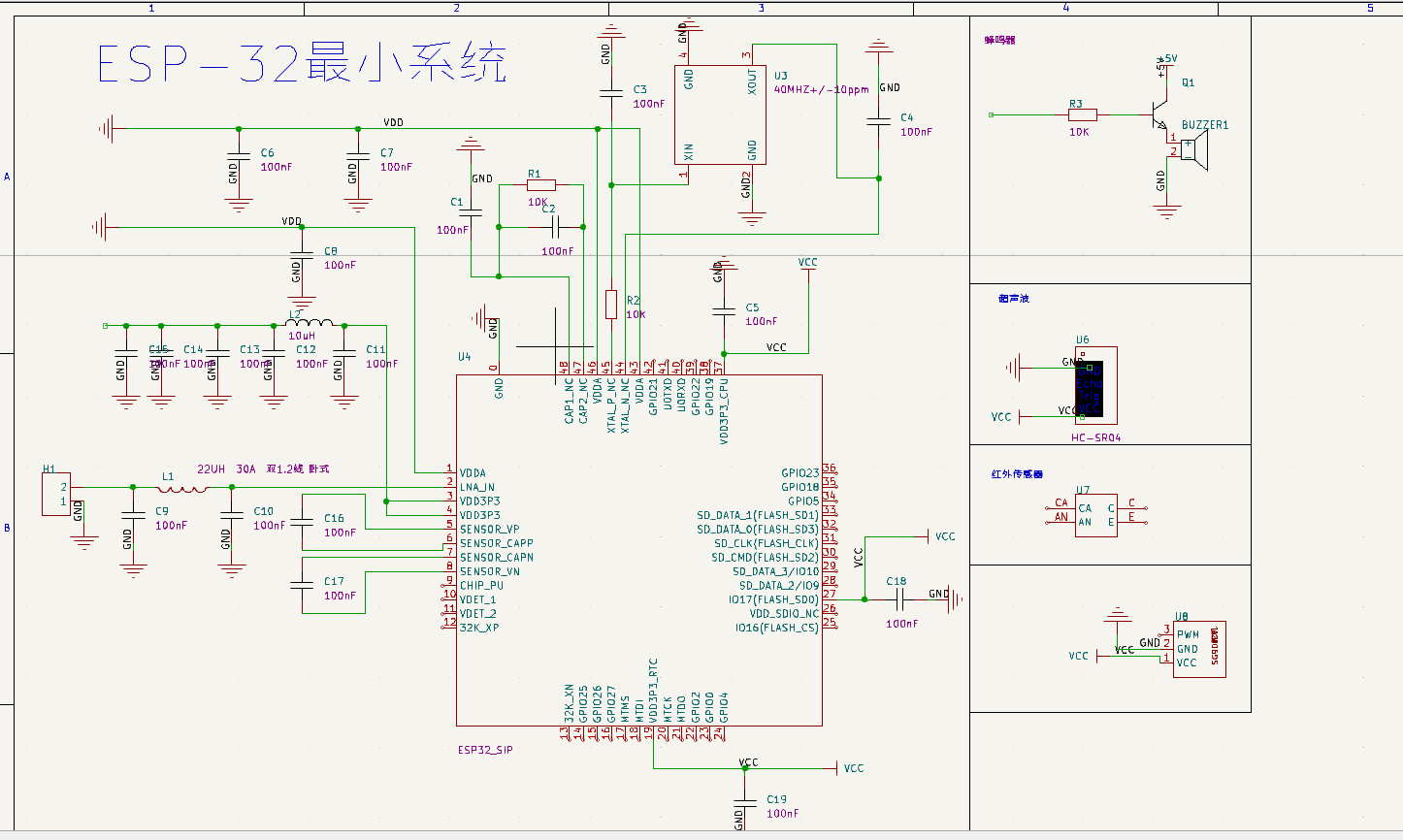Click the XIN pin label on U3

689,152
